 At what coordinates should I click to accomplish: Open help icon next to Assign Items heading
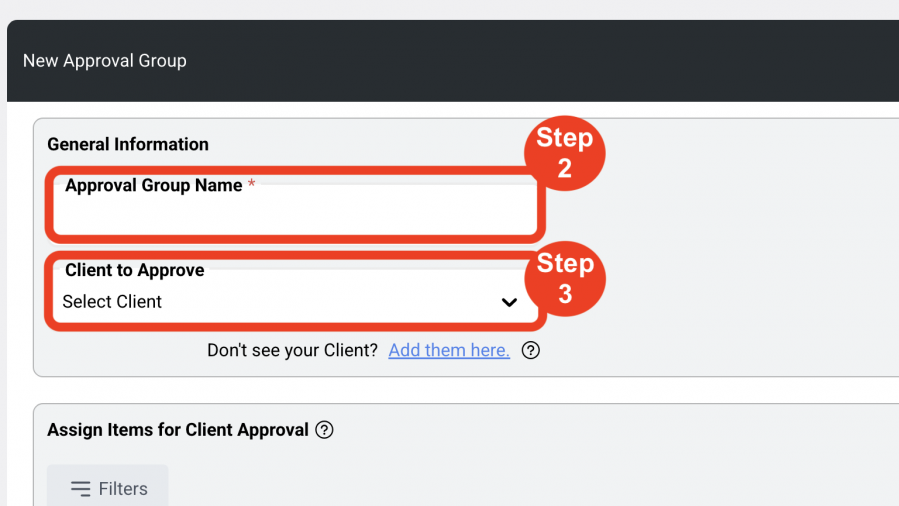click(x=324, y=430)
